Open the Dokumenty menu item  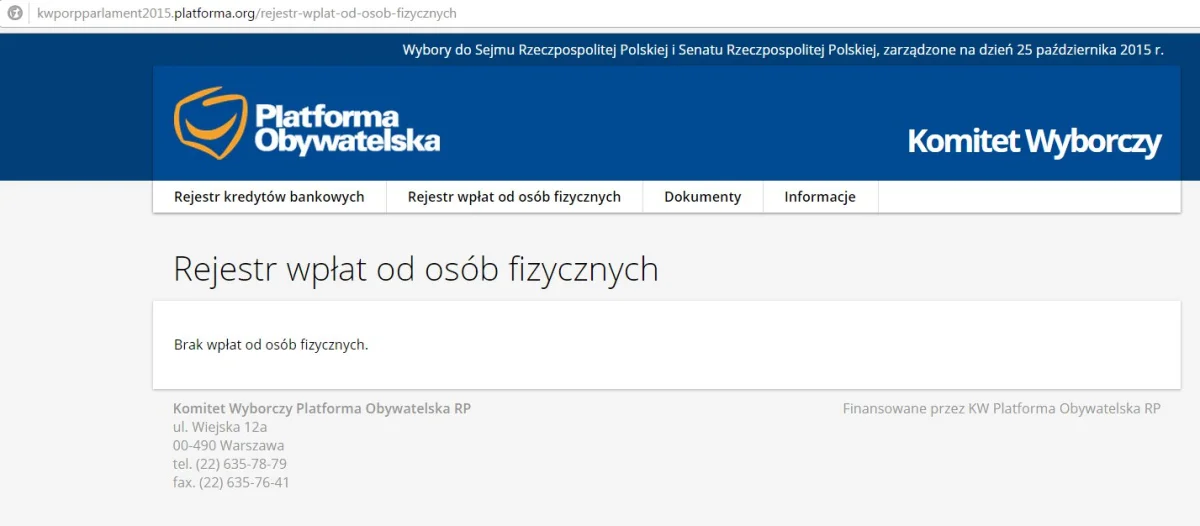702,197
